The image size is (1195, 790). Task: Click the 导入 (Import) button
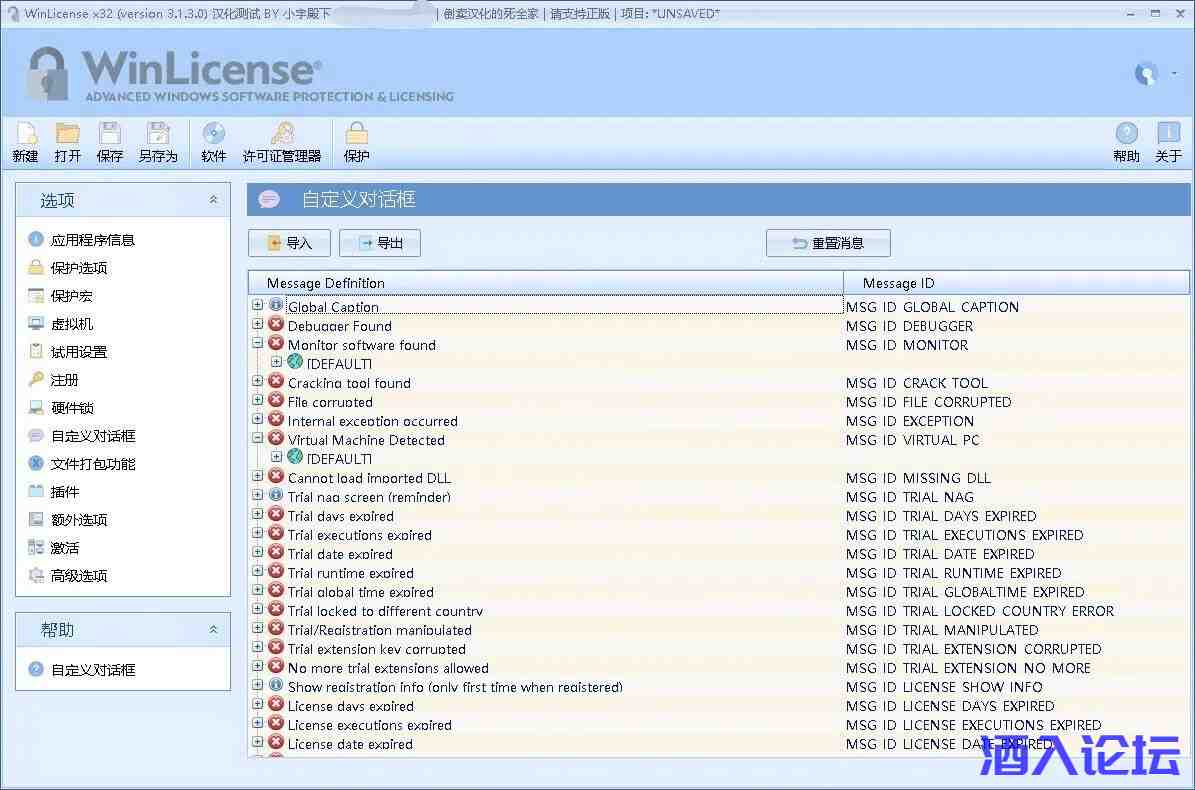[x=289, y=243]
